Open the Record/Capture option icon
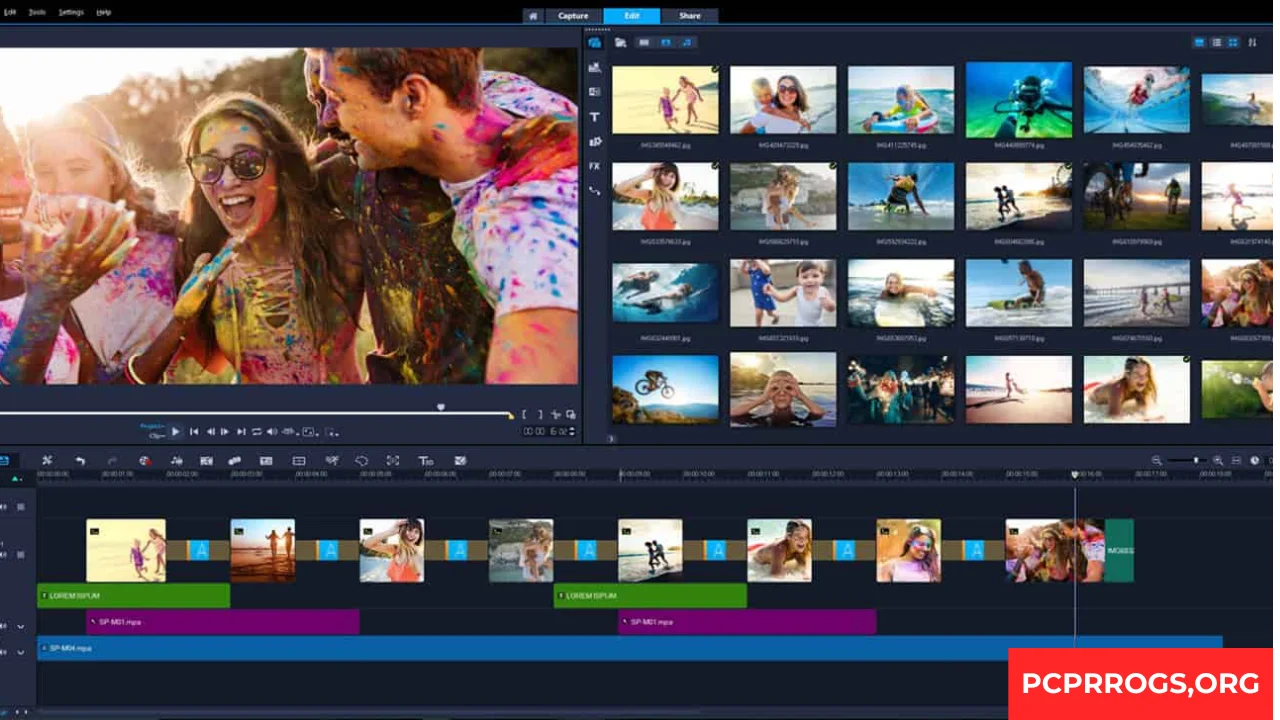1280x720 pixels. click(145, 460)
